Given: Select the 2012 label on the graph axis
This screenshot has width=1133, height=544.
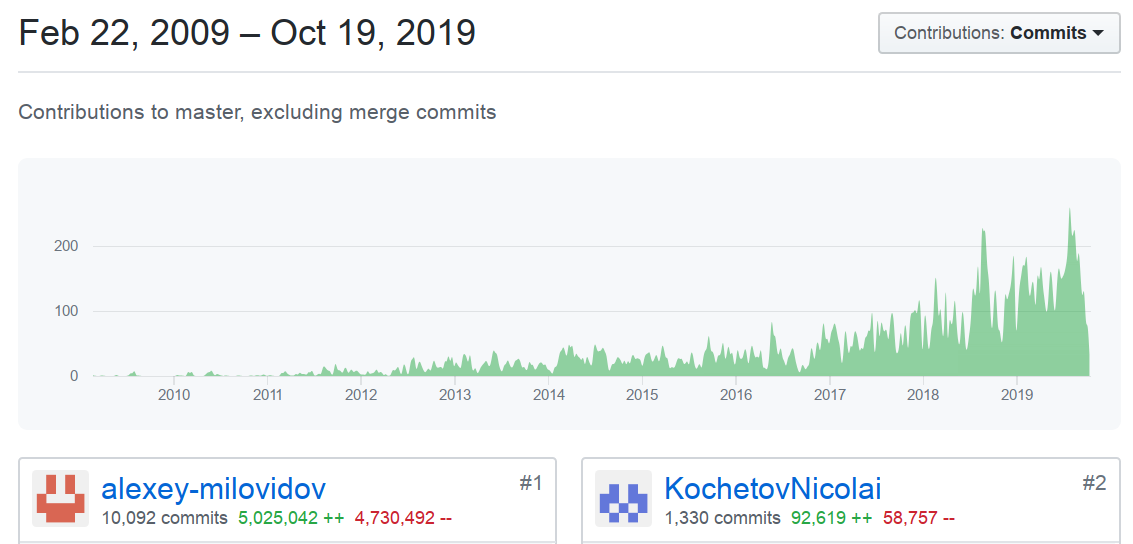Looking at the screenshot, I should pos(361,394).
